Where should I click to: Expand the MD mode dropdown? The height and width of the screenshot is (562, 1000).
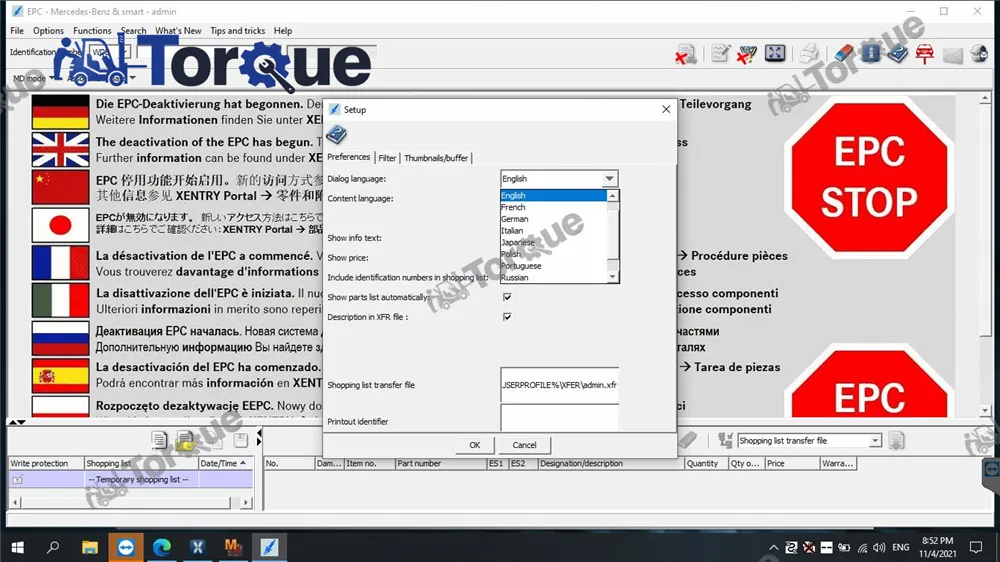52,78
